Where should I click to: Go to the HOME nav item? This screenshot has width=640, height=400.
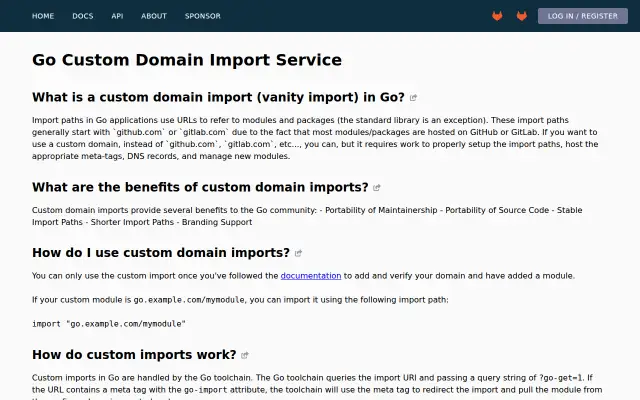(x=43, y=16)
